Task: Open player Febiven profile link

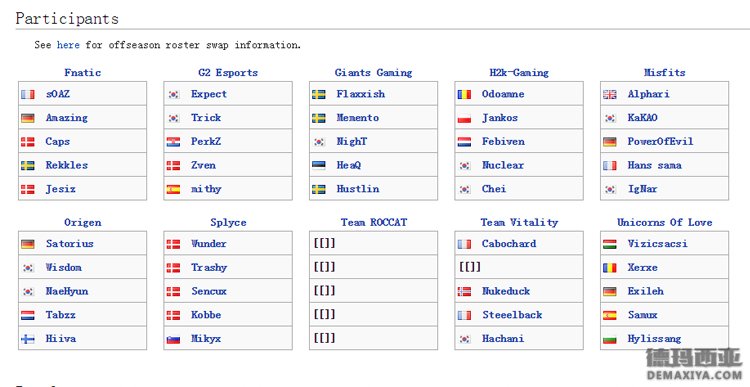Action: 503,142
